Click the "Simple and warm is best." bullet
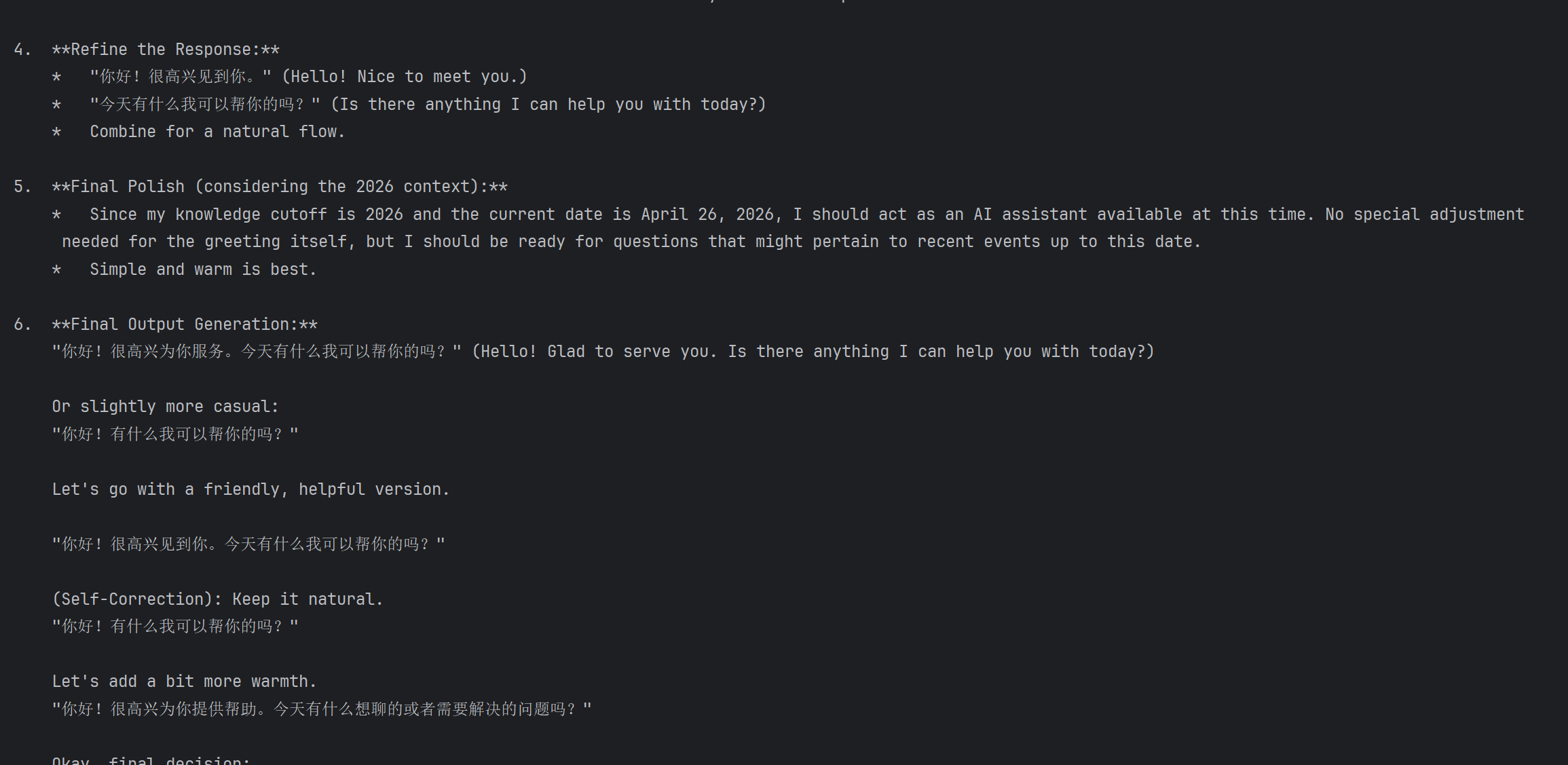Screen dimensions: 1568x765 click(203, 269)
